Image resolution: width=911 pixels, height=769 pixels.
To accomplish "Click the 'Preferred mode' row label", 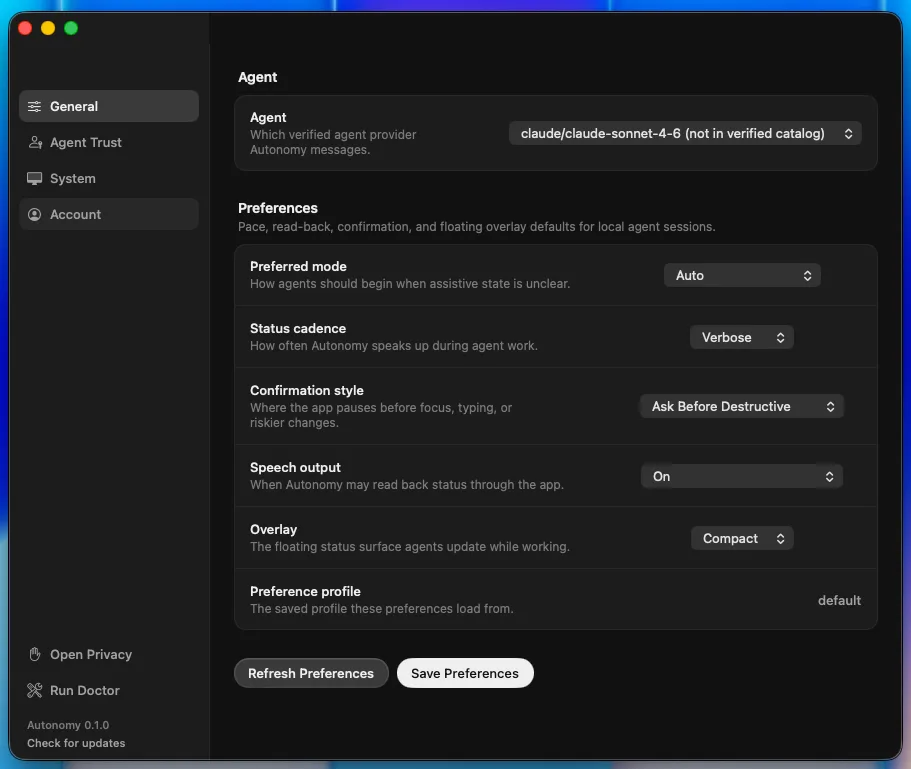I will [x=298, y=266].
